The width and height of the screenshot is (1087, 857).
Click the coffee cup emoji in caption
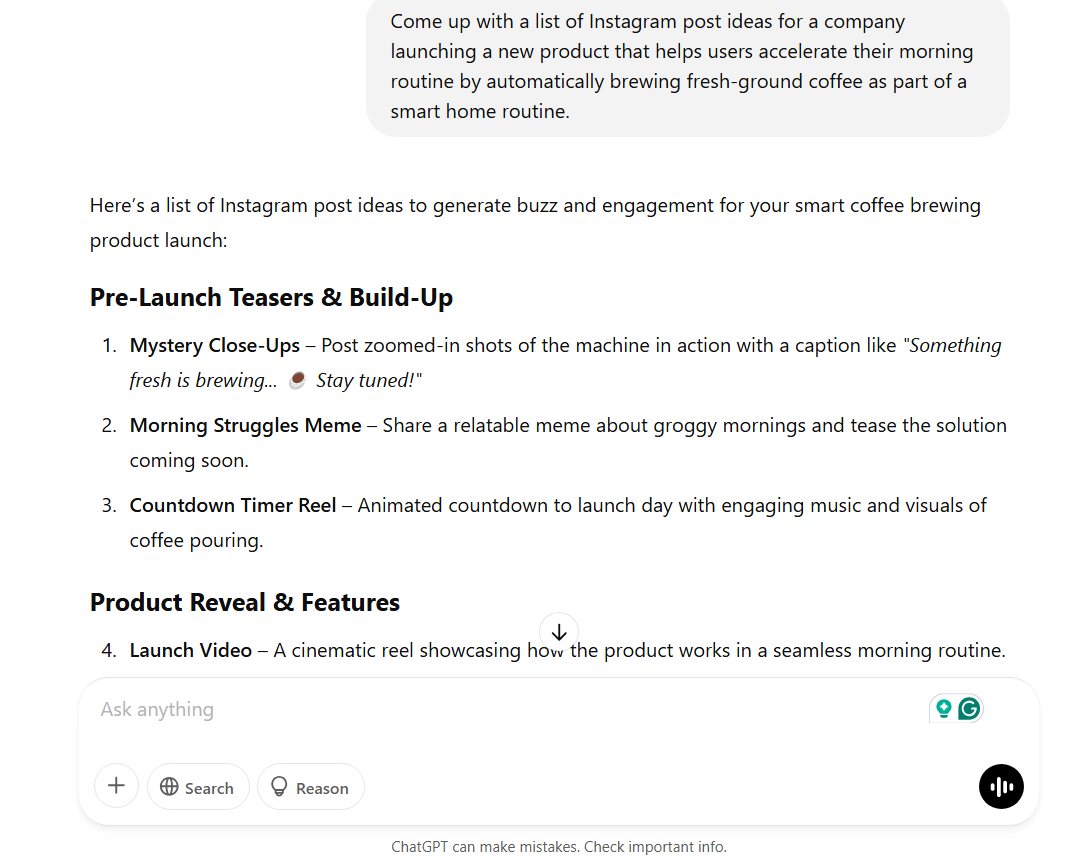pos(297,380)
